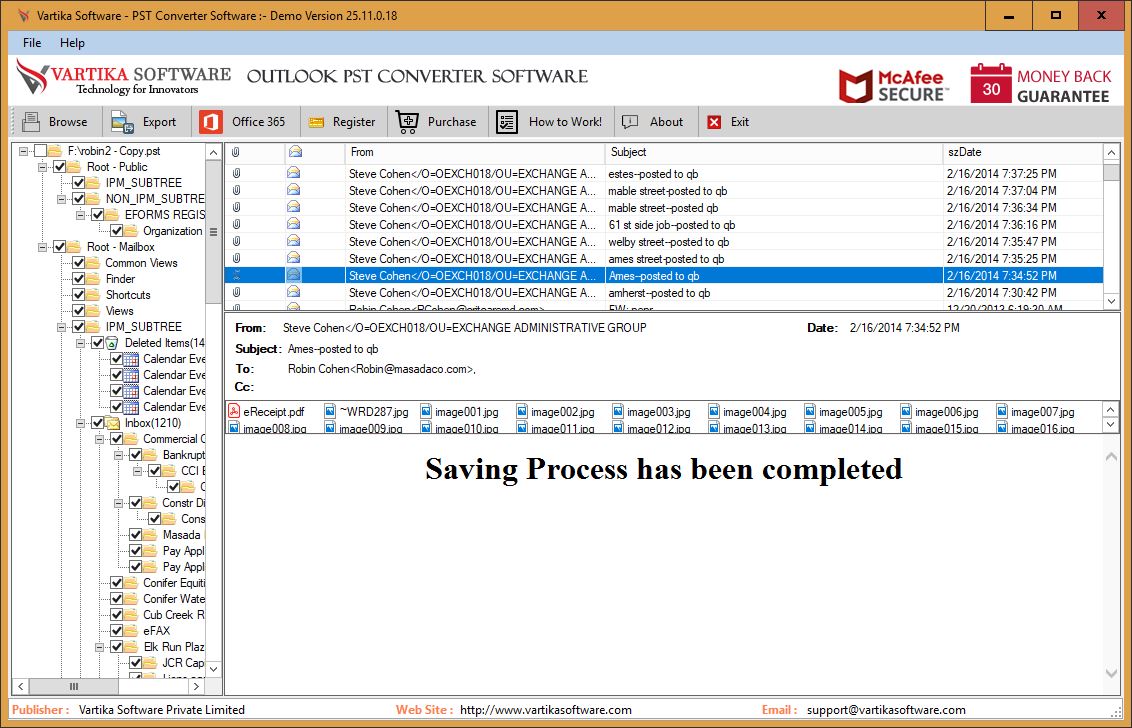Collapse the EFORMS REGISTRY node
Viewport: 1132px width, 728px height.
(x=80, y=214)
